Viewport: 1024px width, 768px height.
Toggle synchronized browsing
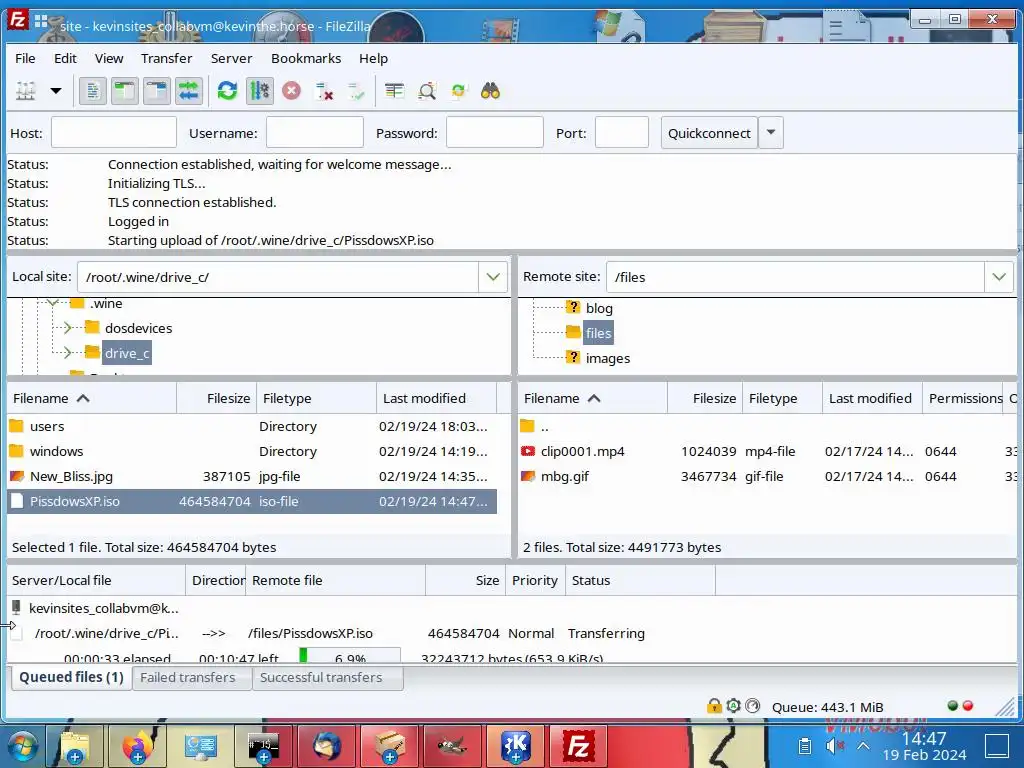tap(458, 91)
